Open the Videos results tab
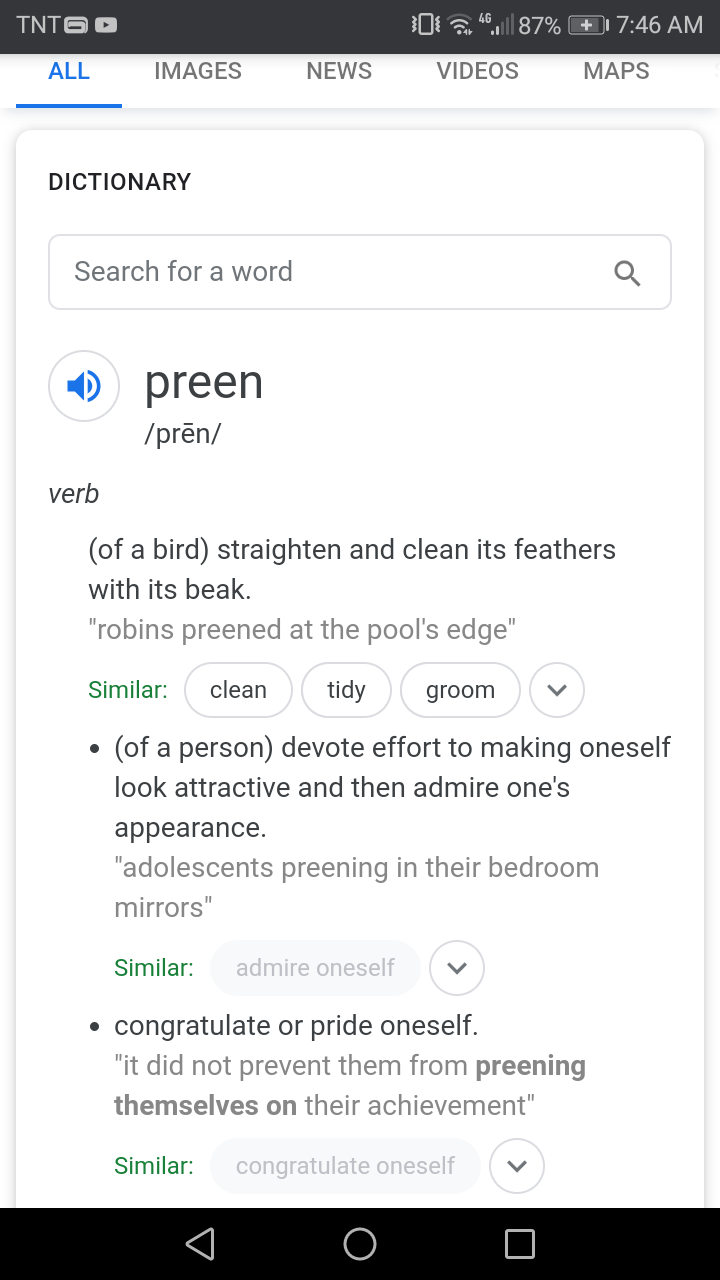The width and height of the screenshot is (720, 1280). (477, 71)
